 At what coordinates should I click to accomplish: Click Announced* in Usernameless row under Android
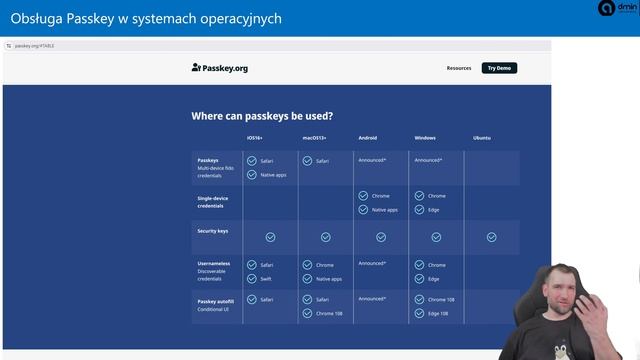[x=372, y=264]
